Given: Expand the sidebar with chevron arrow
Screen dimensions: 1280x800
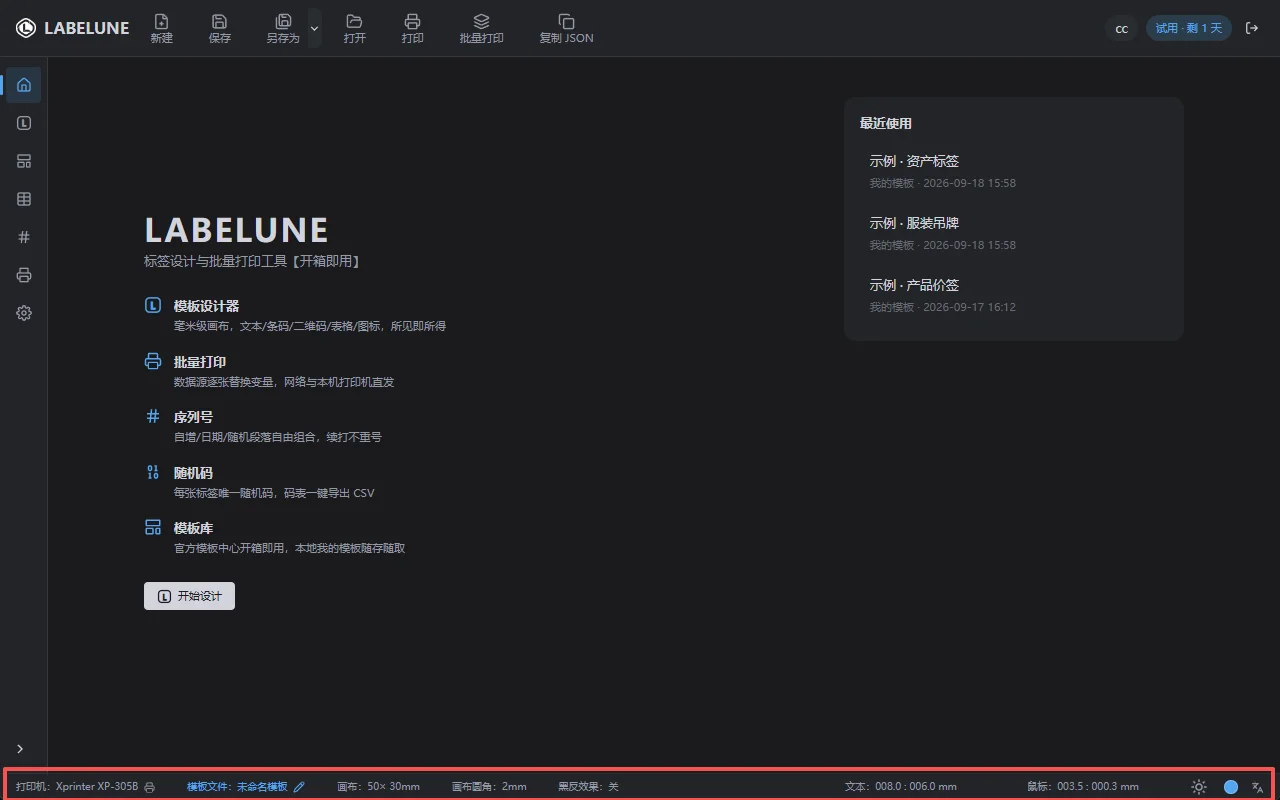Looking at the screenshot, I should pyautogui.click(x=20, y=749).
